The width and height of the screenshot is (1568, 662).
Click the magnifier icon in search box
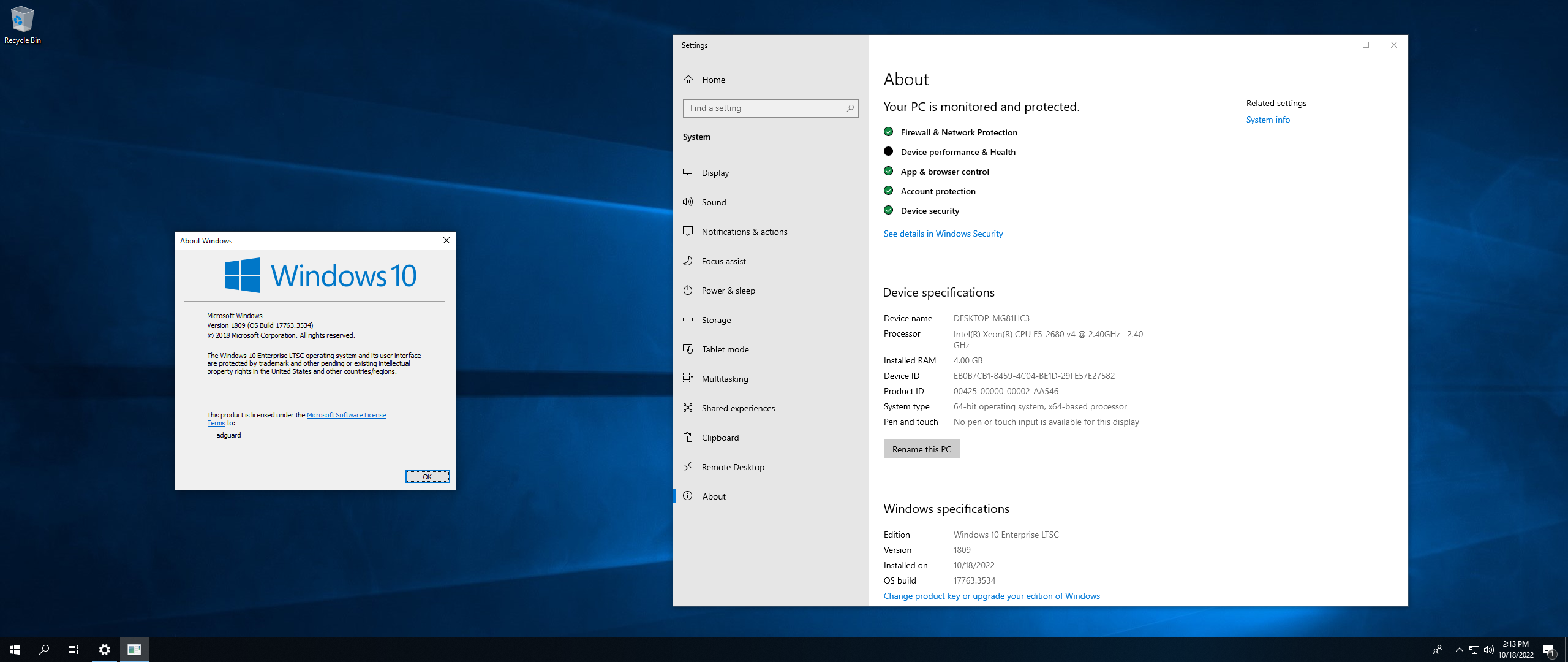(850, 108)
